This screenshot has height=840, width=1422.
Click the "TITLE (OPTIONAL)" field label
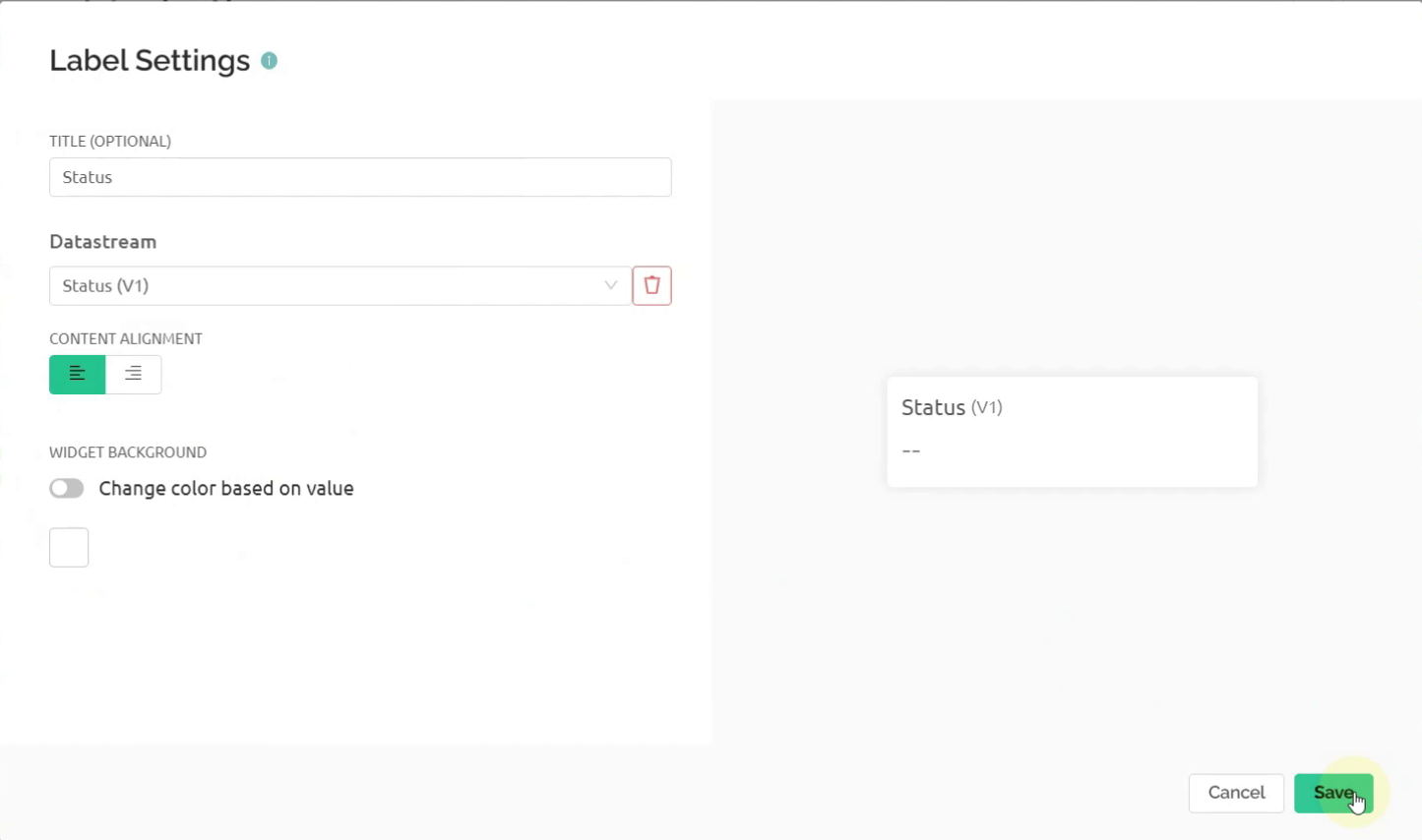[110, 142]
